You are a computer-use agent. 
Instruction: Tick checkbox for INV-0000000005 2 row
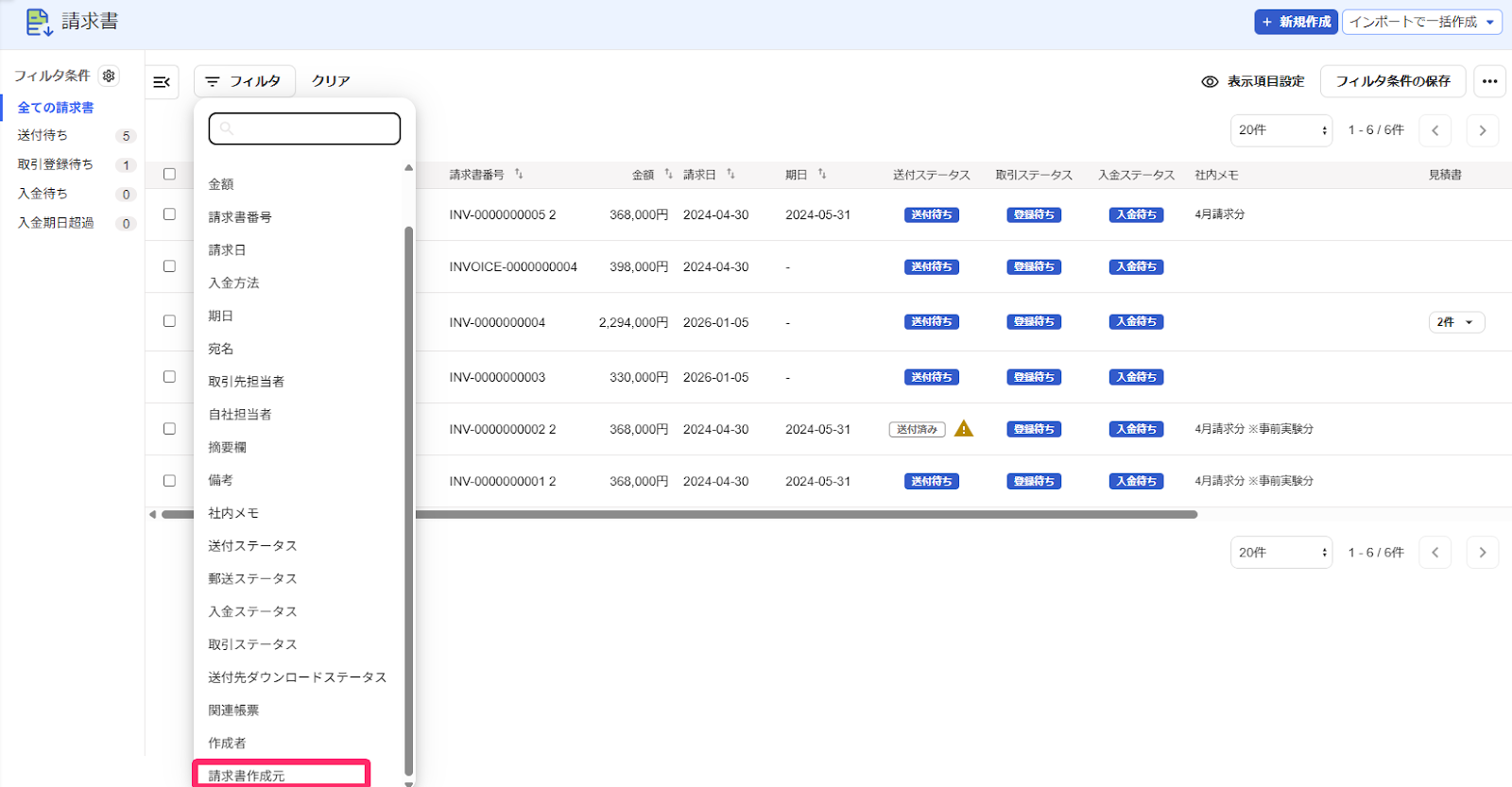pos(169,214)
